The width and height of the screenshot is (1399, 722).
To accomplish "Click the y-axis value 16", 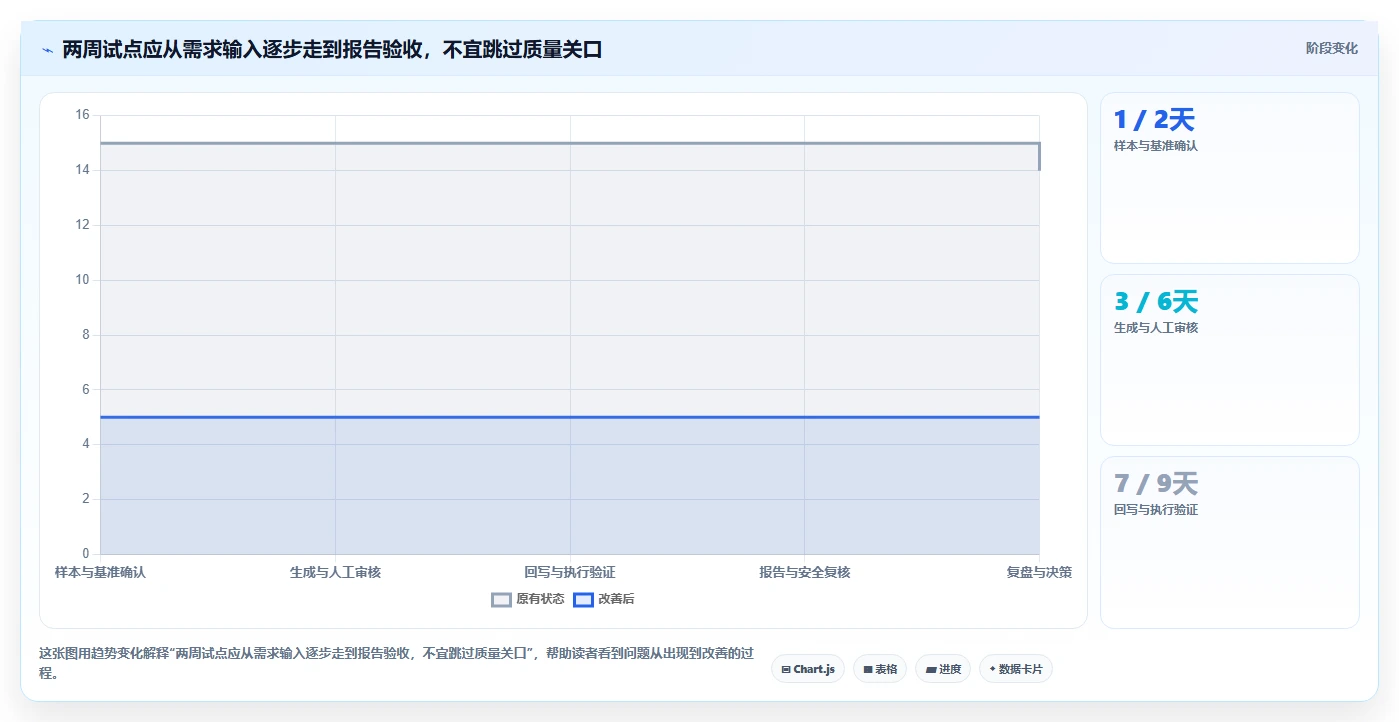I will pos(82,115).
